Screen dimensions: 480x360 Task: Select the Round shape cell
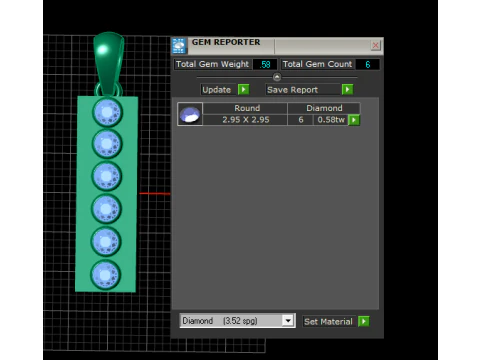pos(245,108)
